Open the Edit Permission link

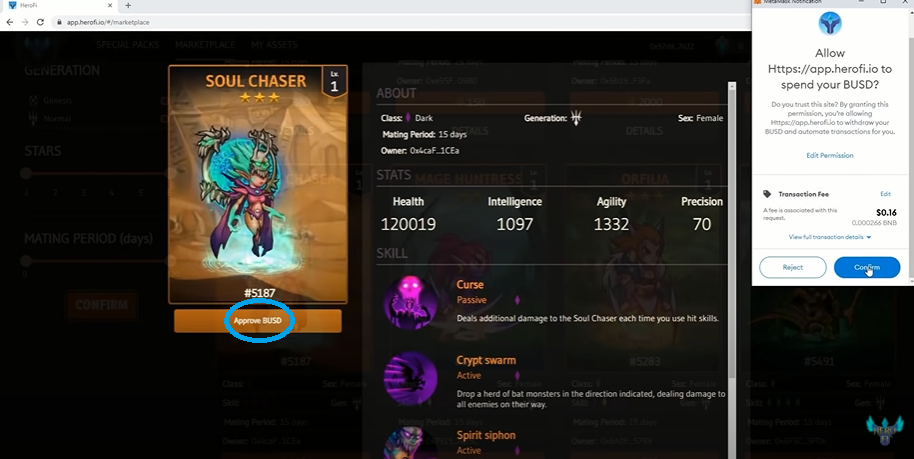(829, 156)
